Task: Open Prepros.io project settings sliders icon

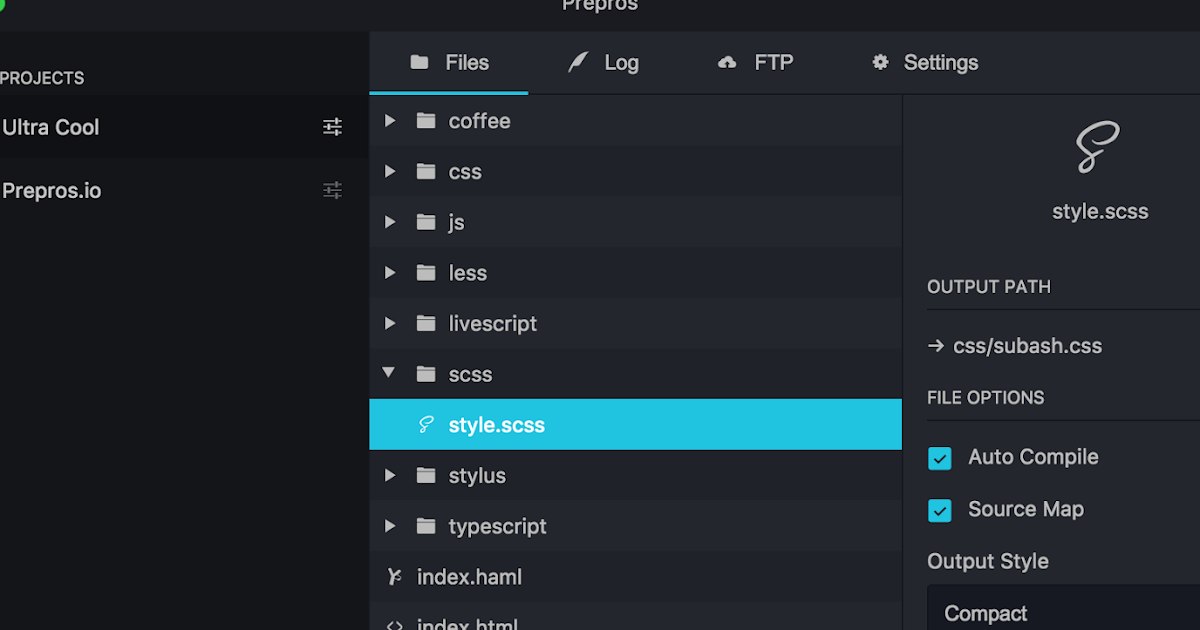Action: [332, 190]
